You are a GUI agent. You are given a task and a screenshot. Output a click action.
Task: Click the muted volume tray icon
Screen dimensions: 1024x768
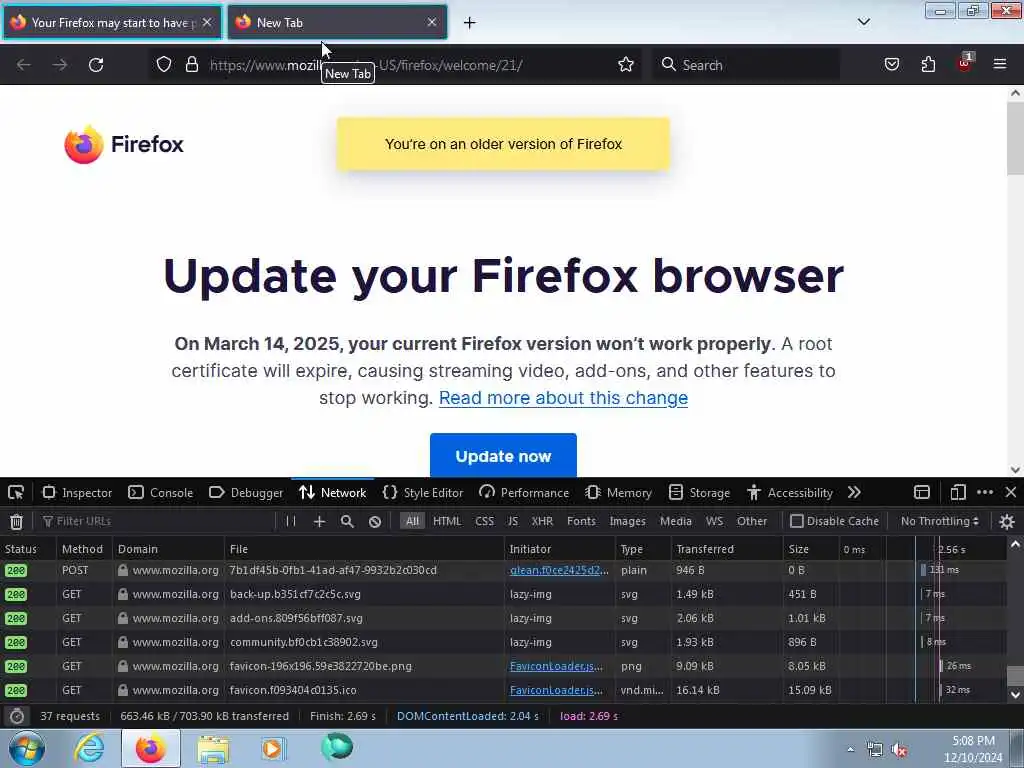pos(900,750)
